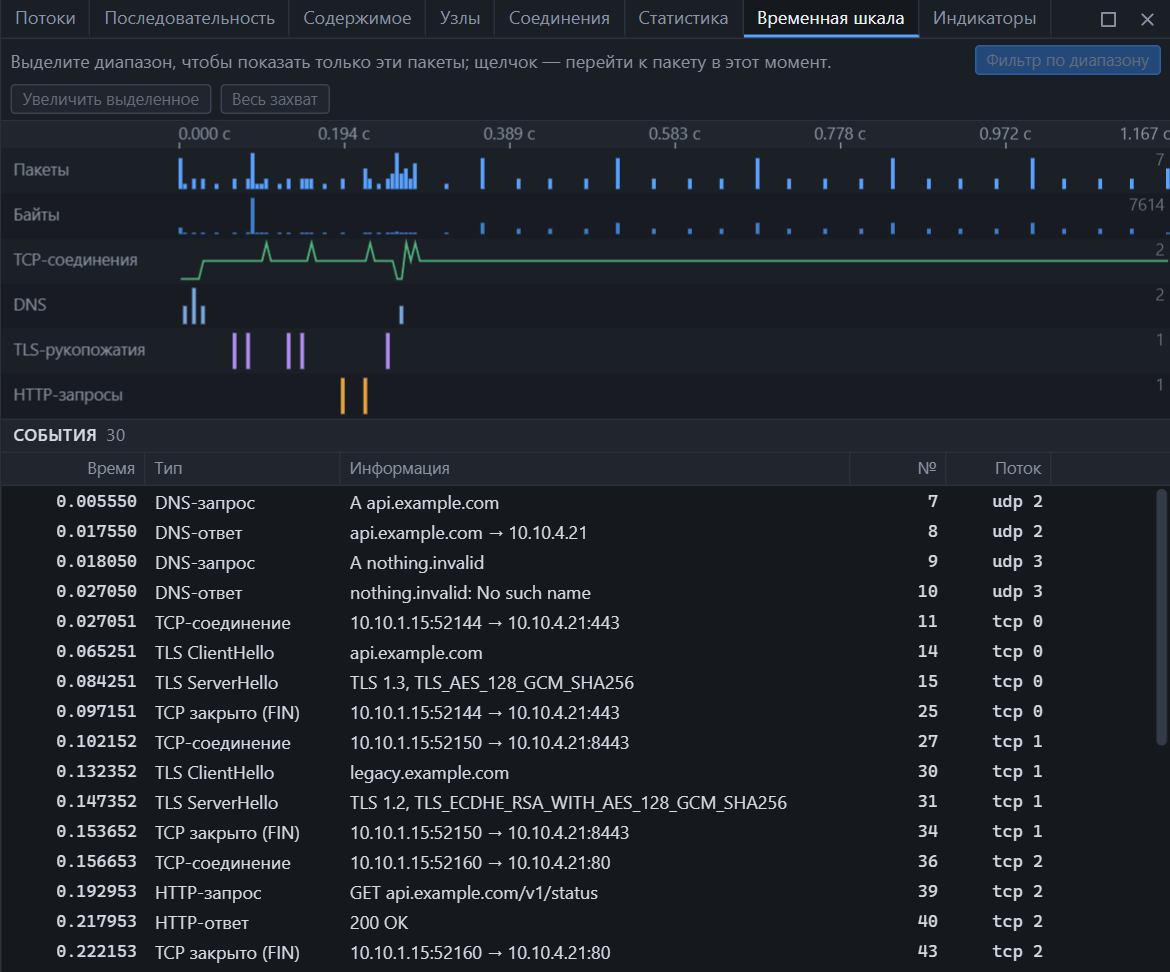
Task: Click the Весь захват button
Action: coord(275,99)
